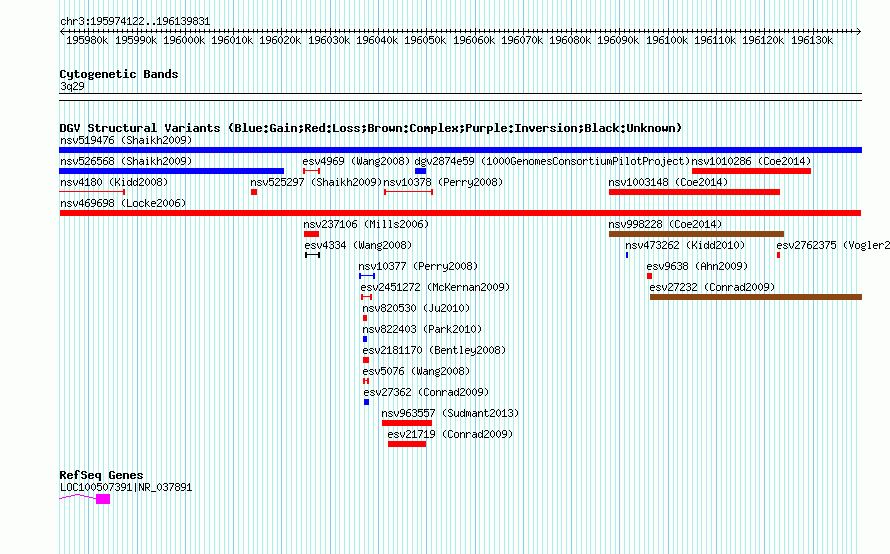This screenshot has width=890, height=554.
Task: Select the brown esv27232 complex bar
Action: point(756,297)
